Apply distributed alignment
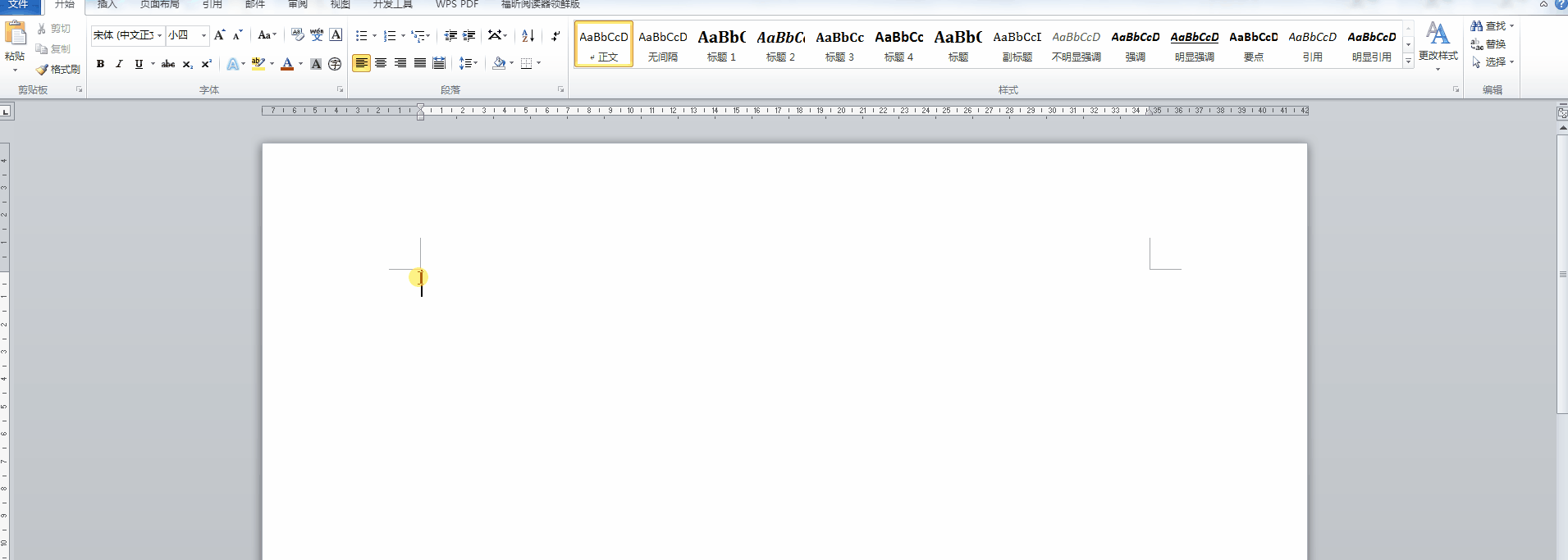The height and width of the screenshot is (560, 1568). (439, 63)
